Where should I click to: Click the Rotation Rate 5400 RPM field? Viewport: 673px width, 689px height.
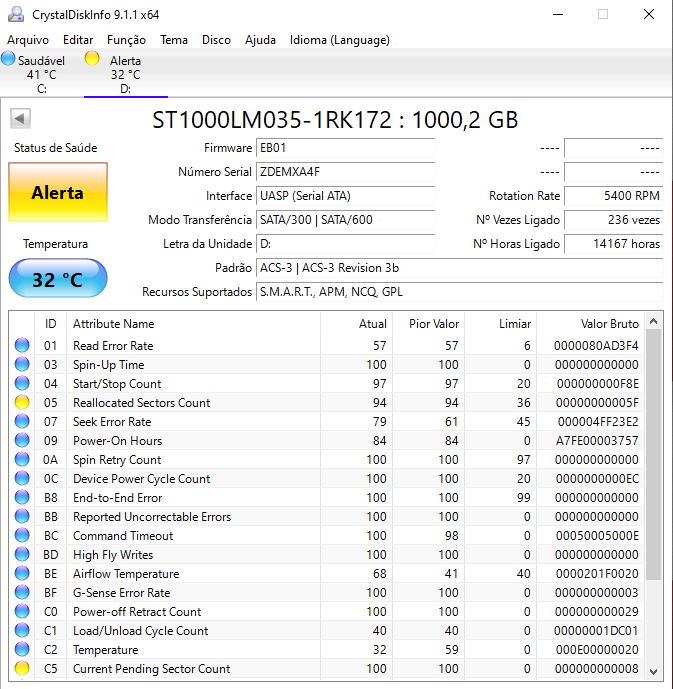click(x=613, y=196)
